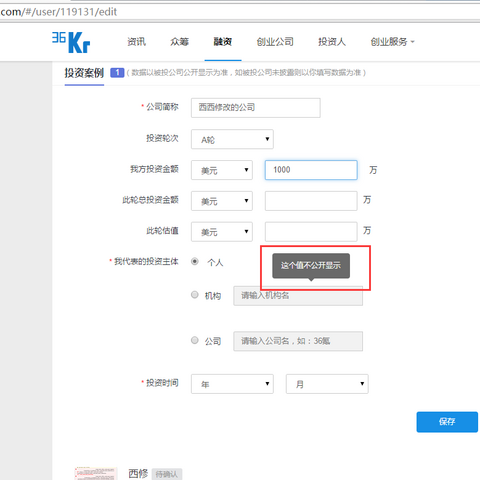The width and height of the screenshot is (480, 480).
Task: Open the 资讯 nav item
Action: click(x=137, y=42)
